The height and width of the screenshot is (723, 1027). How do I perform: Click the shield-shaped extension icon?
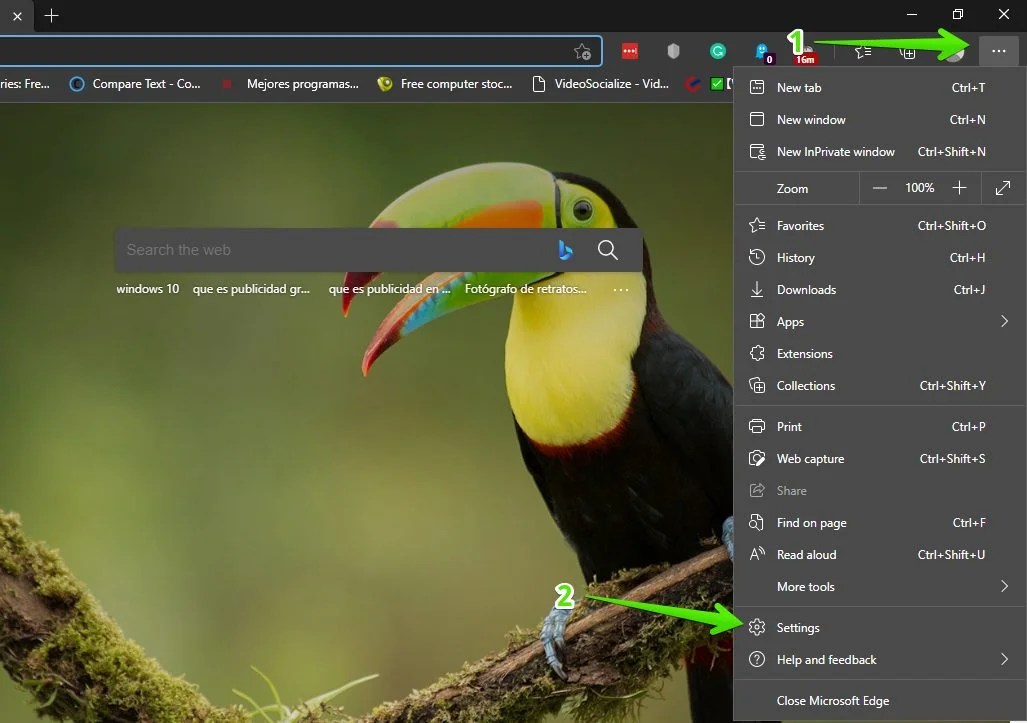coord(674,51)
